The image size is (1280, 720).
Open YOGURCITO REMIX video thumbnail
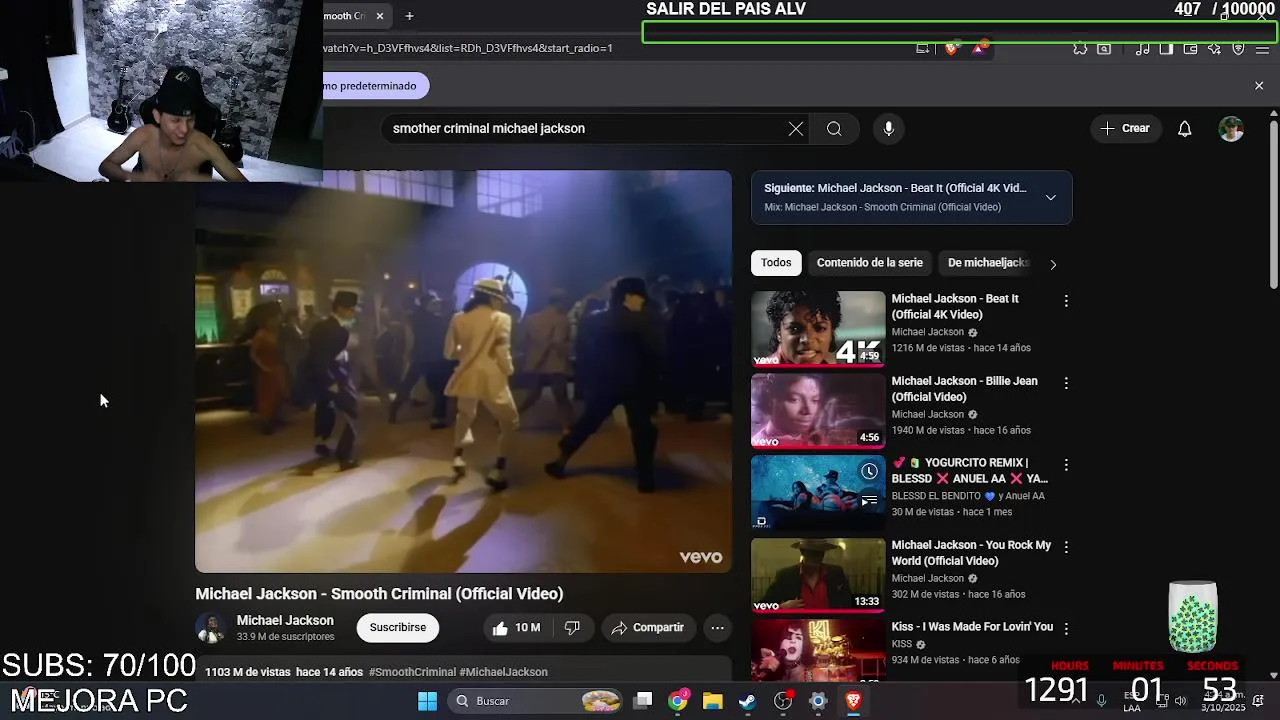click(818, 493)
